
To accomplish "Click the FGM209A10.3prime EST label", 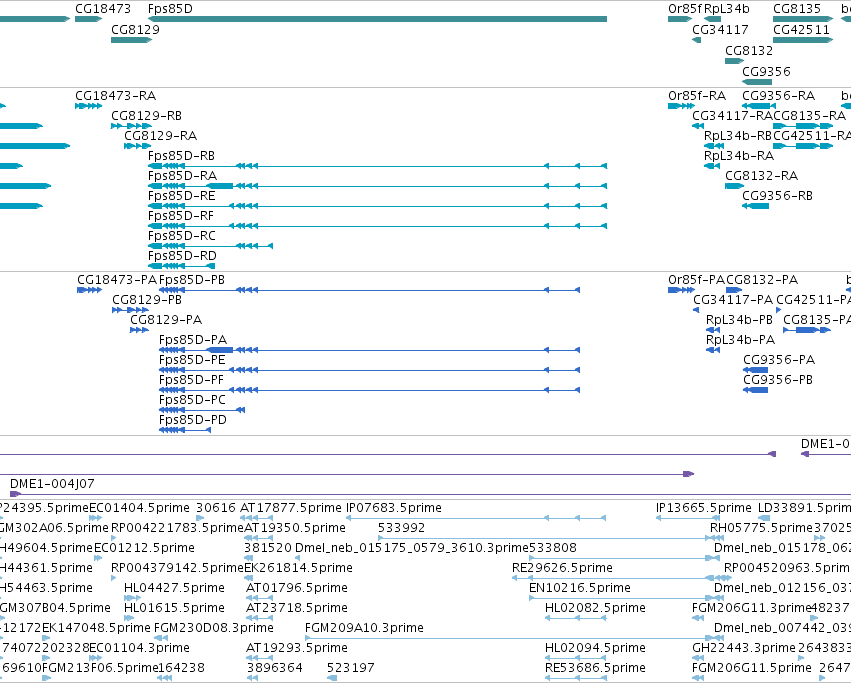I will [364, 628].
